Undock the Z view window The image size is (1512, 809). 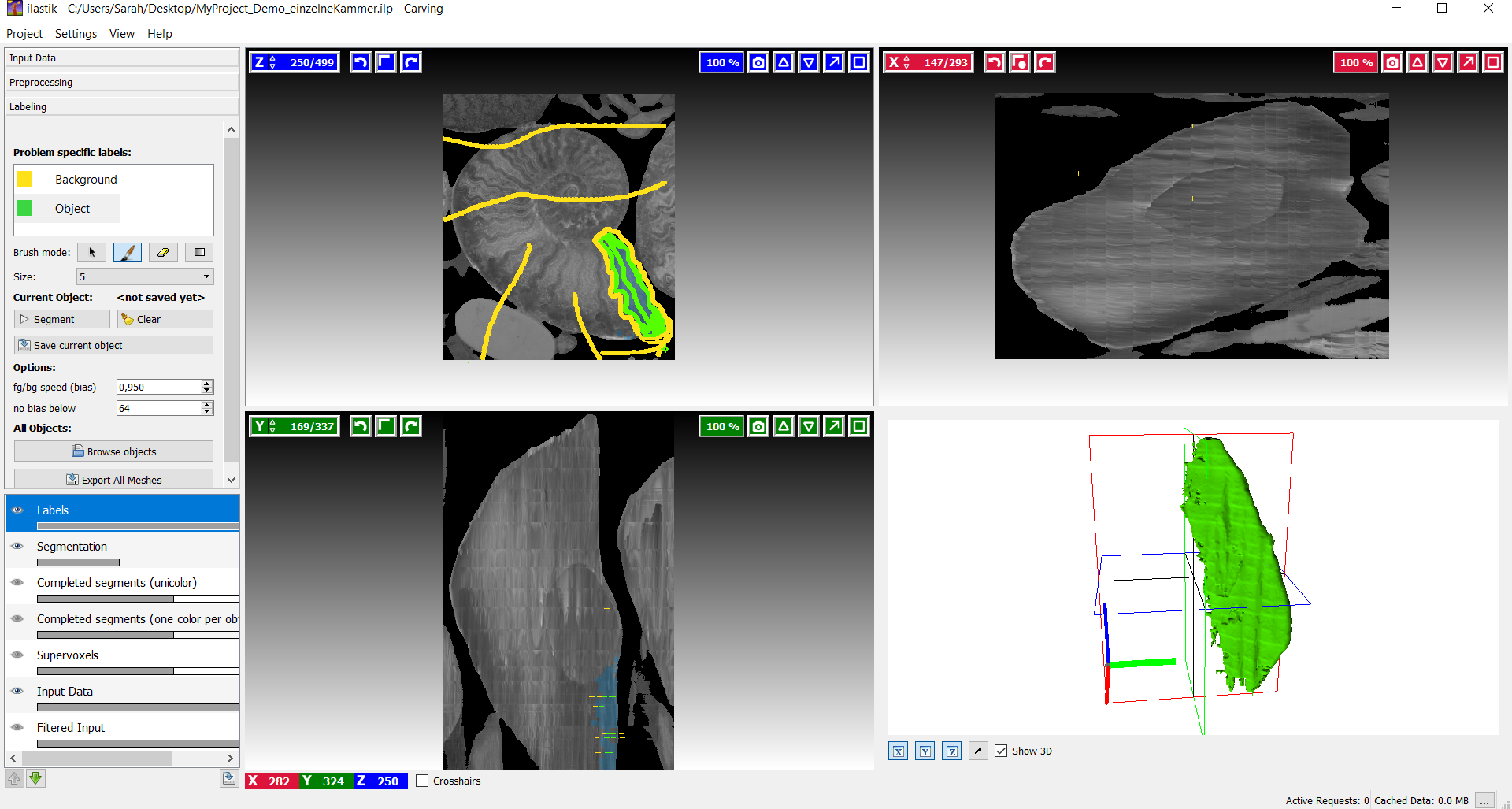834,62
